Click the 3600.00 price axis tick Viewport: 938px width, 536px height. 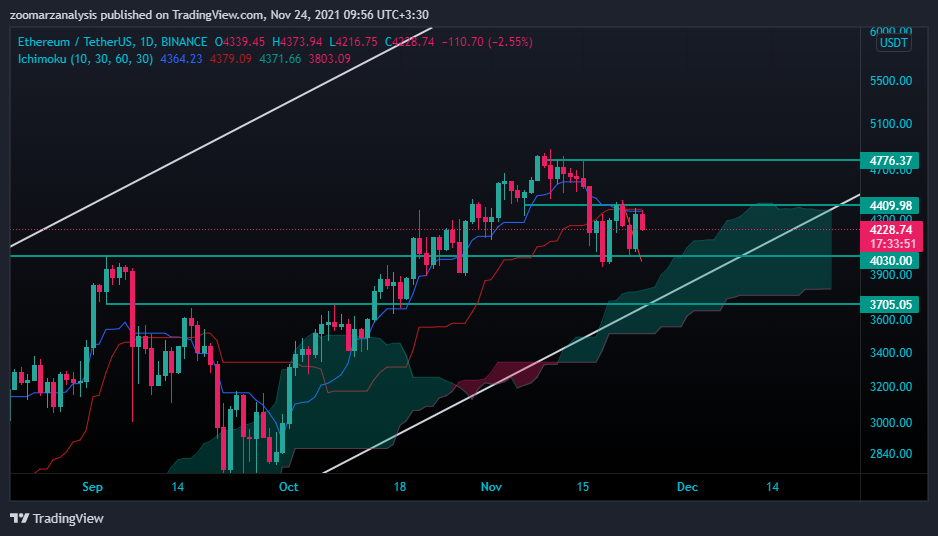click(x=891, y=319)
